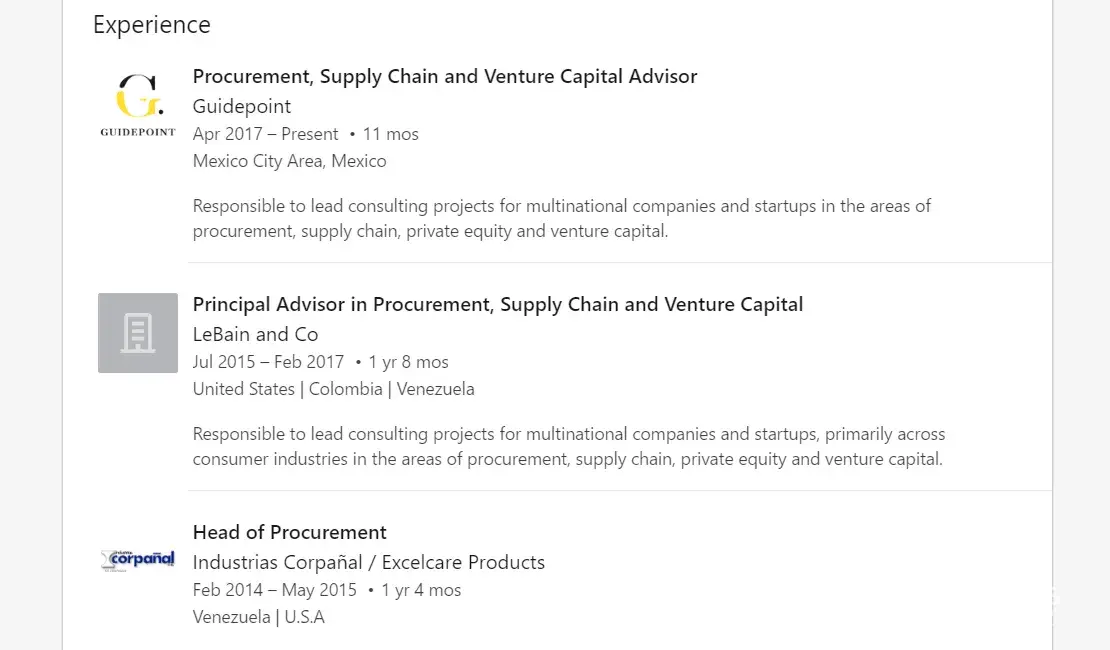Viewport: 1110px width, 650px height.
Task: Click the Guidepoint company logo
Action: [138, 105]
